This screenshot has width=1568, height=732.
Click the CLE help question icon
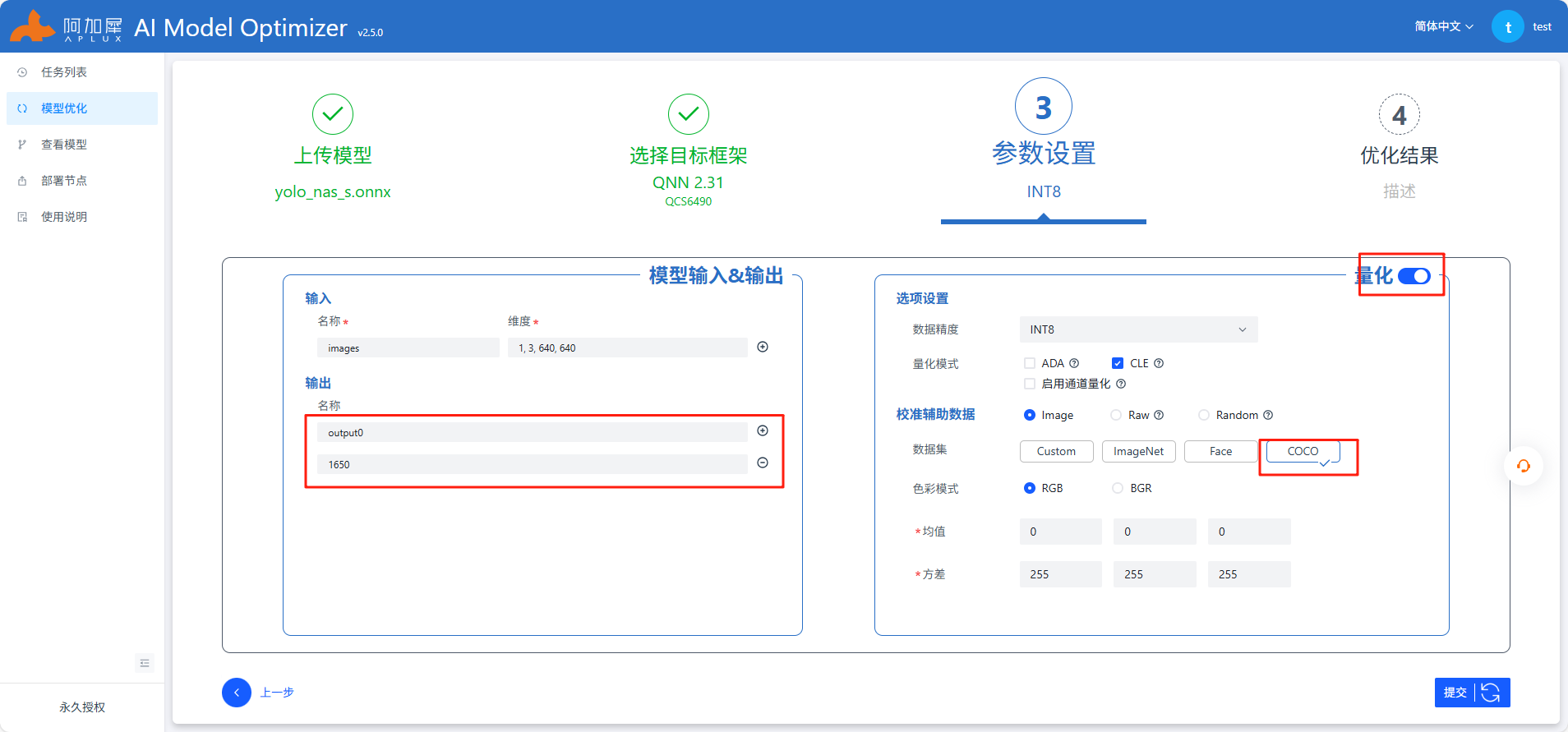[1159, 363]
